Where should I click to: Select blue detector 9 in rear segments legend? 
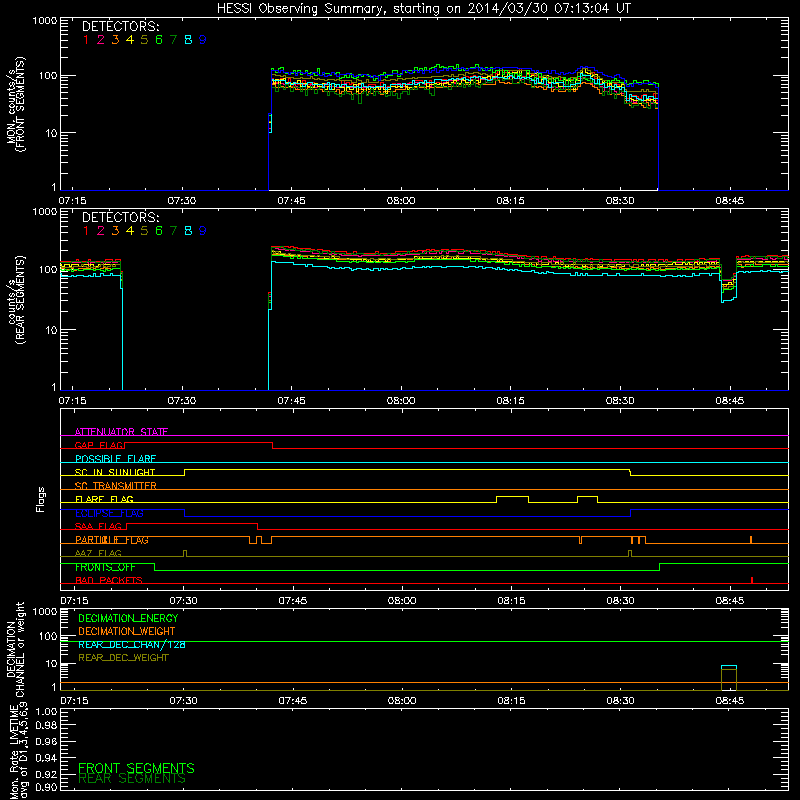pyautogui.click(x=203, y=231)
